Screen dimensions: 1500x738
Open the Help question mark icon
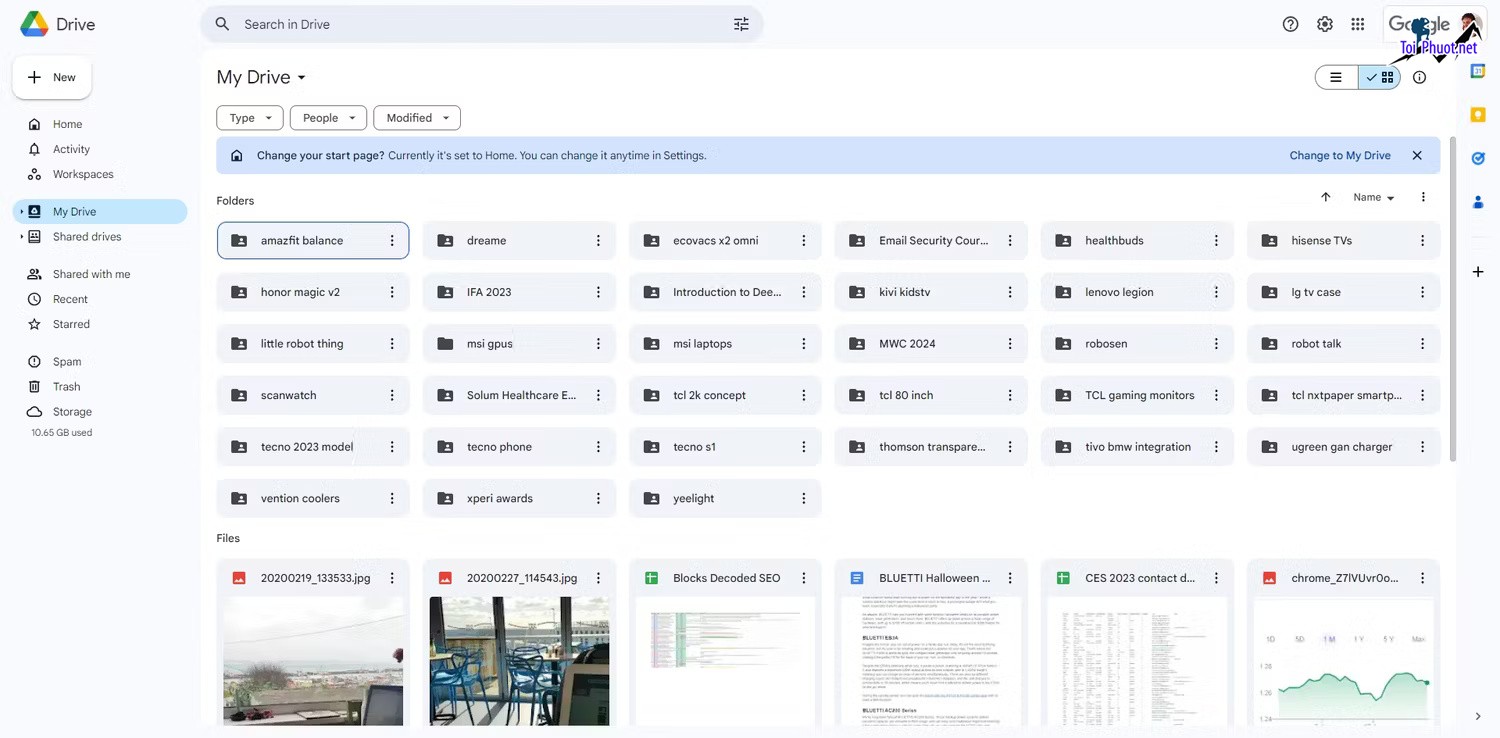point(1290,24)
